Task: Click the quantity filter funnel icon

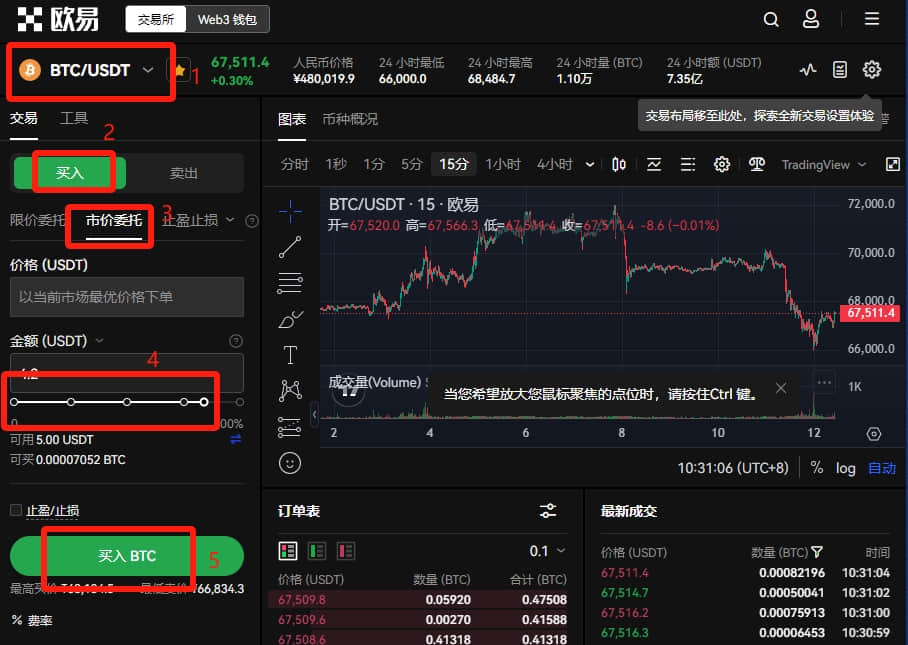Action: 817,552
